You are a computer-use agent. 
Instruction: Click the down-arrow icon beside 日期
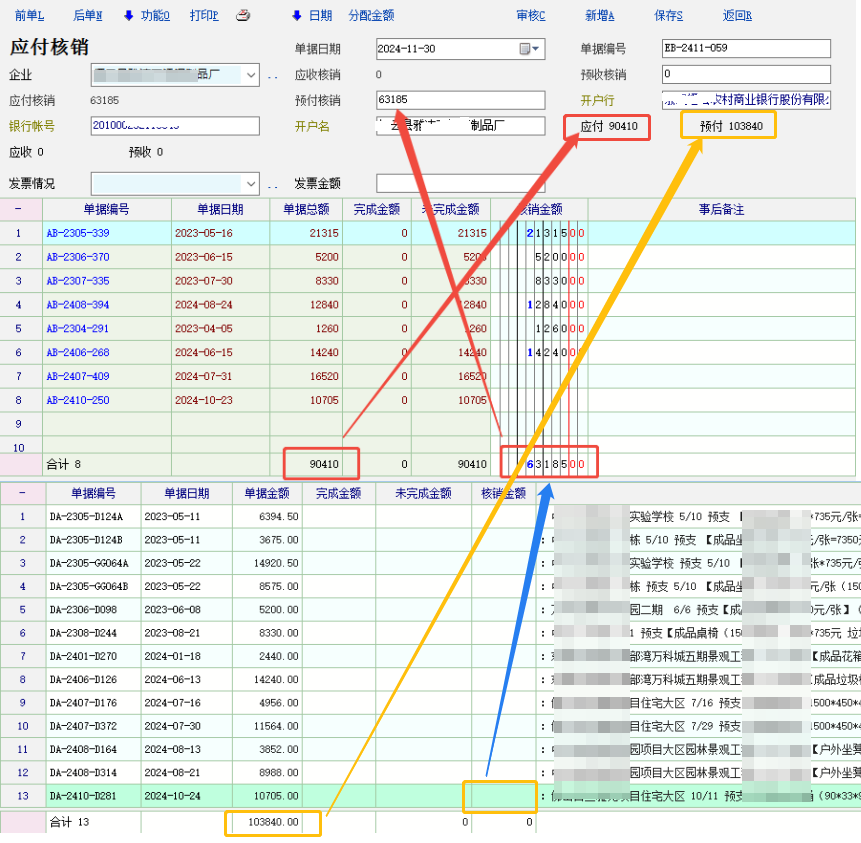coord(297,16)
